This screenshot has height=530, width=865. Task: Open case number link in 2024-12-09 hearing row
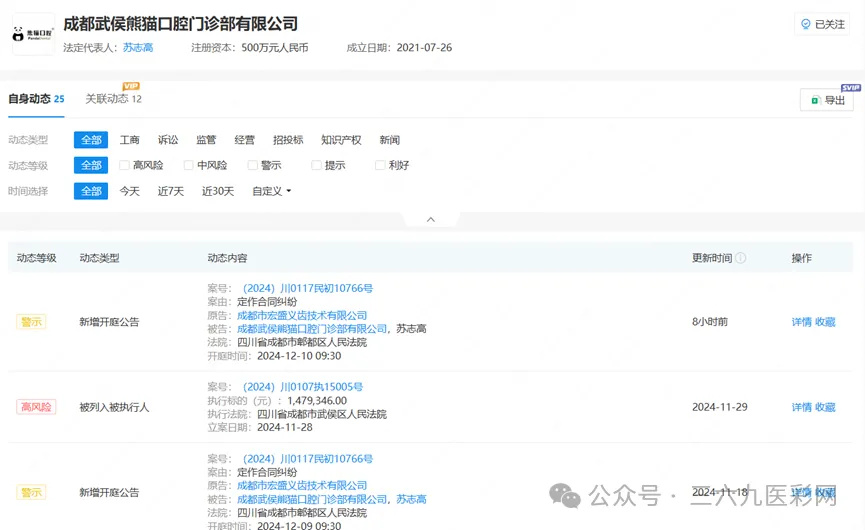[307, 459]
